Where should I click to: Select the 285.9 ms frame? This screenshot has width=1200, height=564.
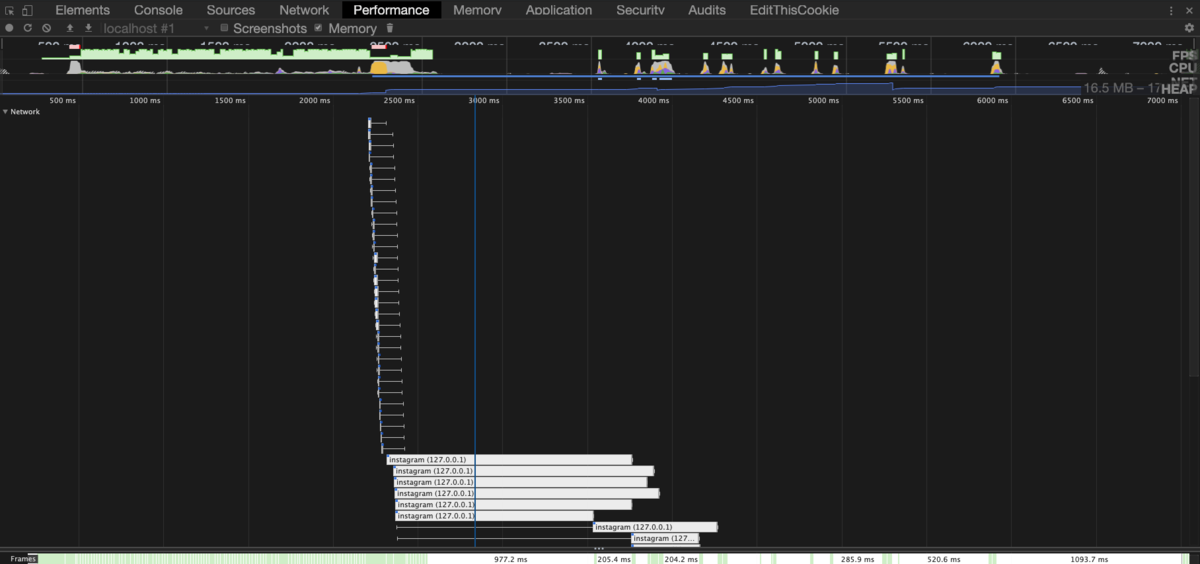(x=858, y=559)
